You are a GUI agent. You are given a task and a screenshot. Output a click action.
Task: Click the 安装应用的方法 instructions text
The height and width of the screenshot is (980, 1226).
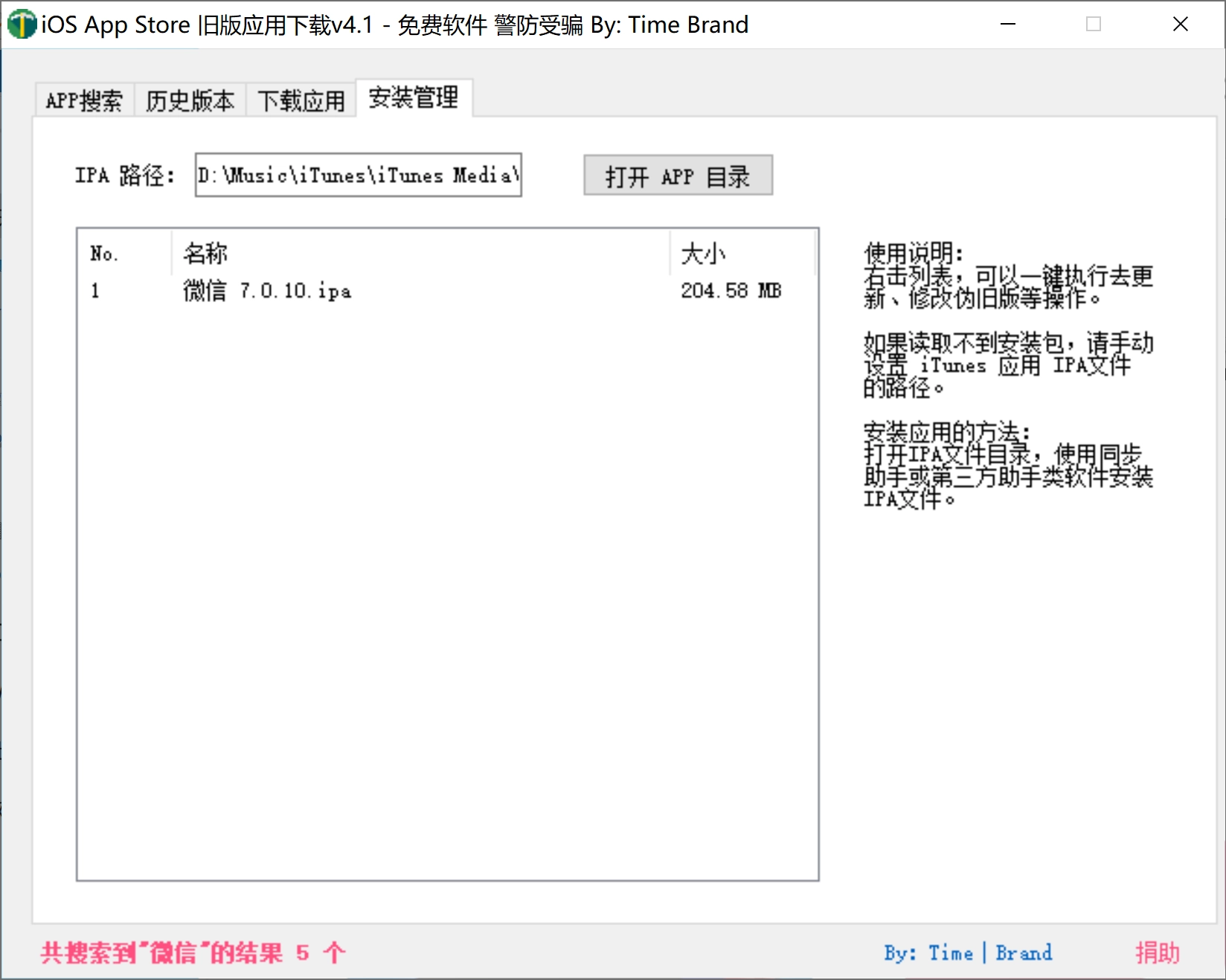coord(1008,465)
